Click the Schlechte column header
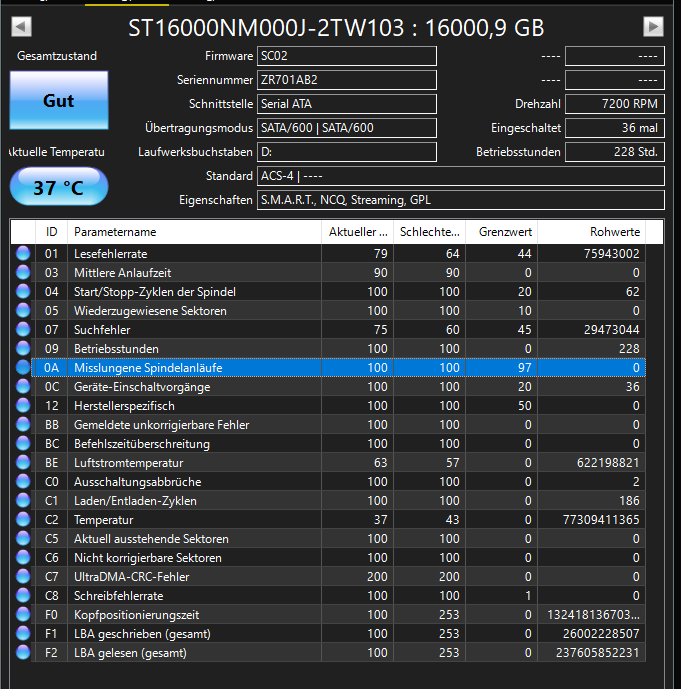Viewport: 681px width, 689px height. [x=430, y=232]
